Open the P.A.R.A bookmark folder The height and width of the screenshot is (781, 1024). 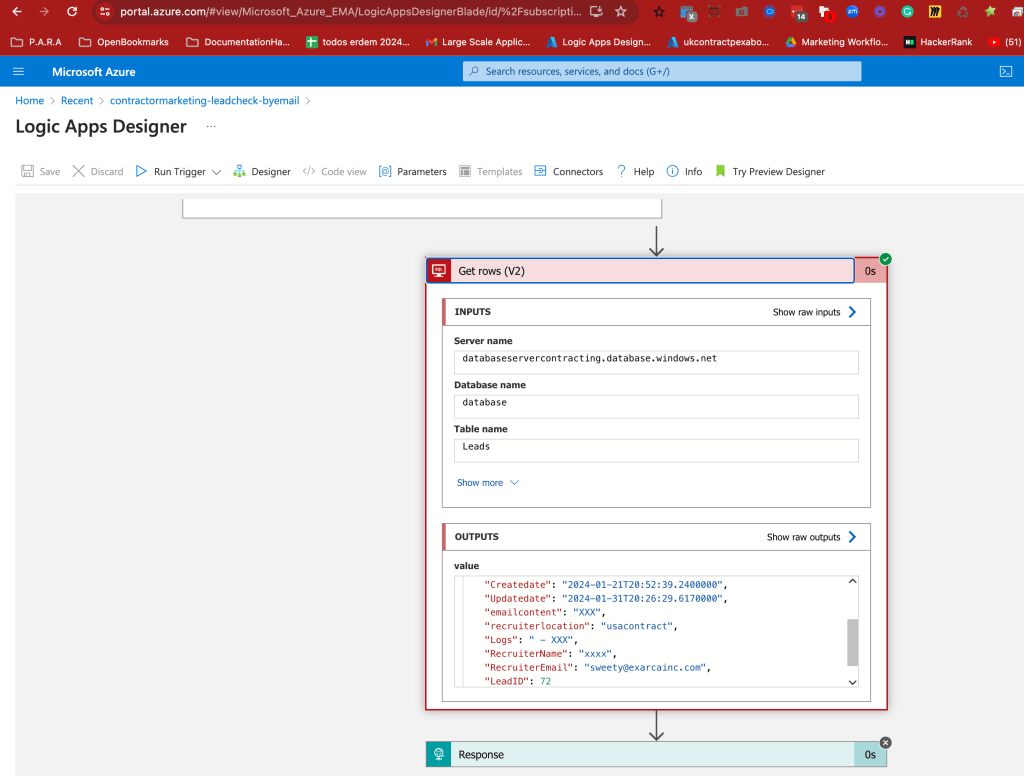pos(37,42)
